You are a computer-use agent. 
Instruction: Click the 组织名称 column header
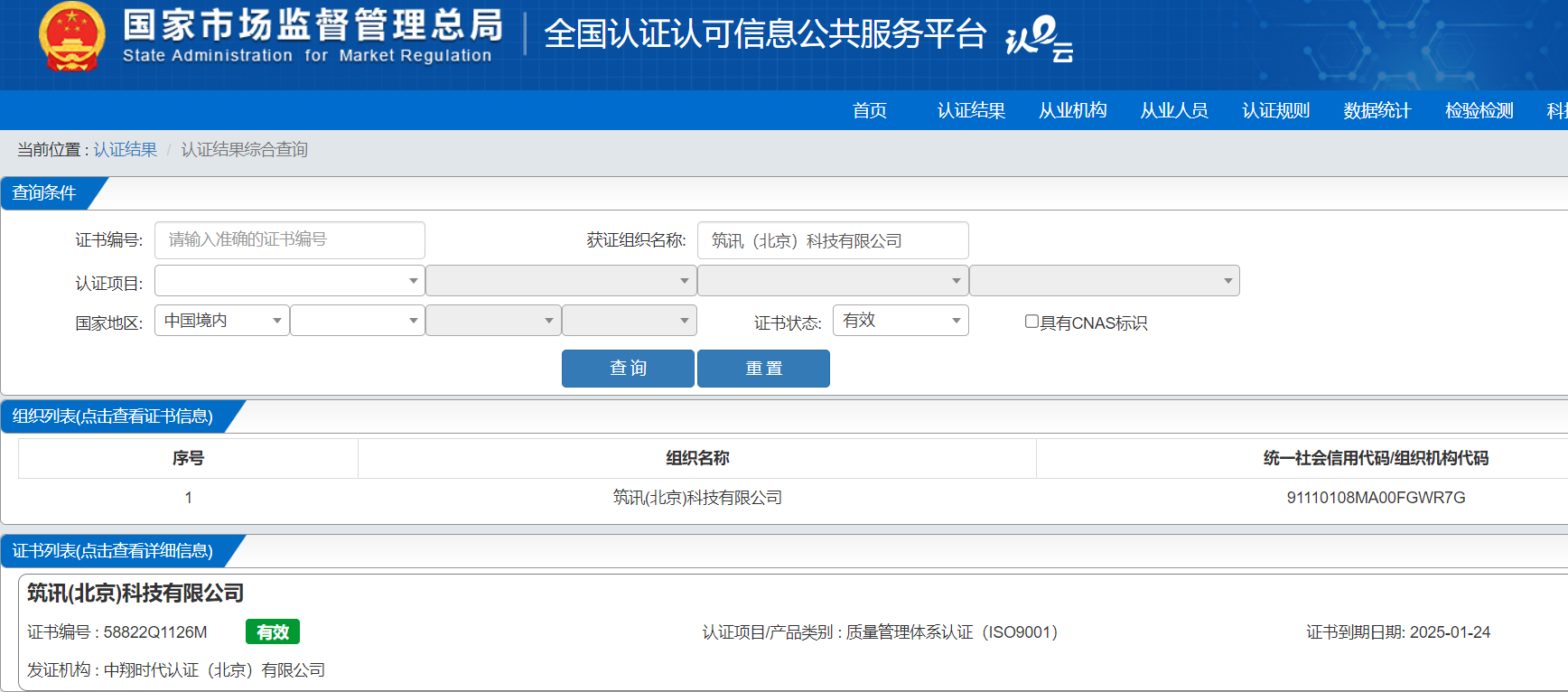[x=697, y=458]
